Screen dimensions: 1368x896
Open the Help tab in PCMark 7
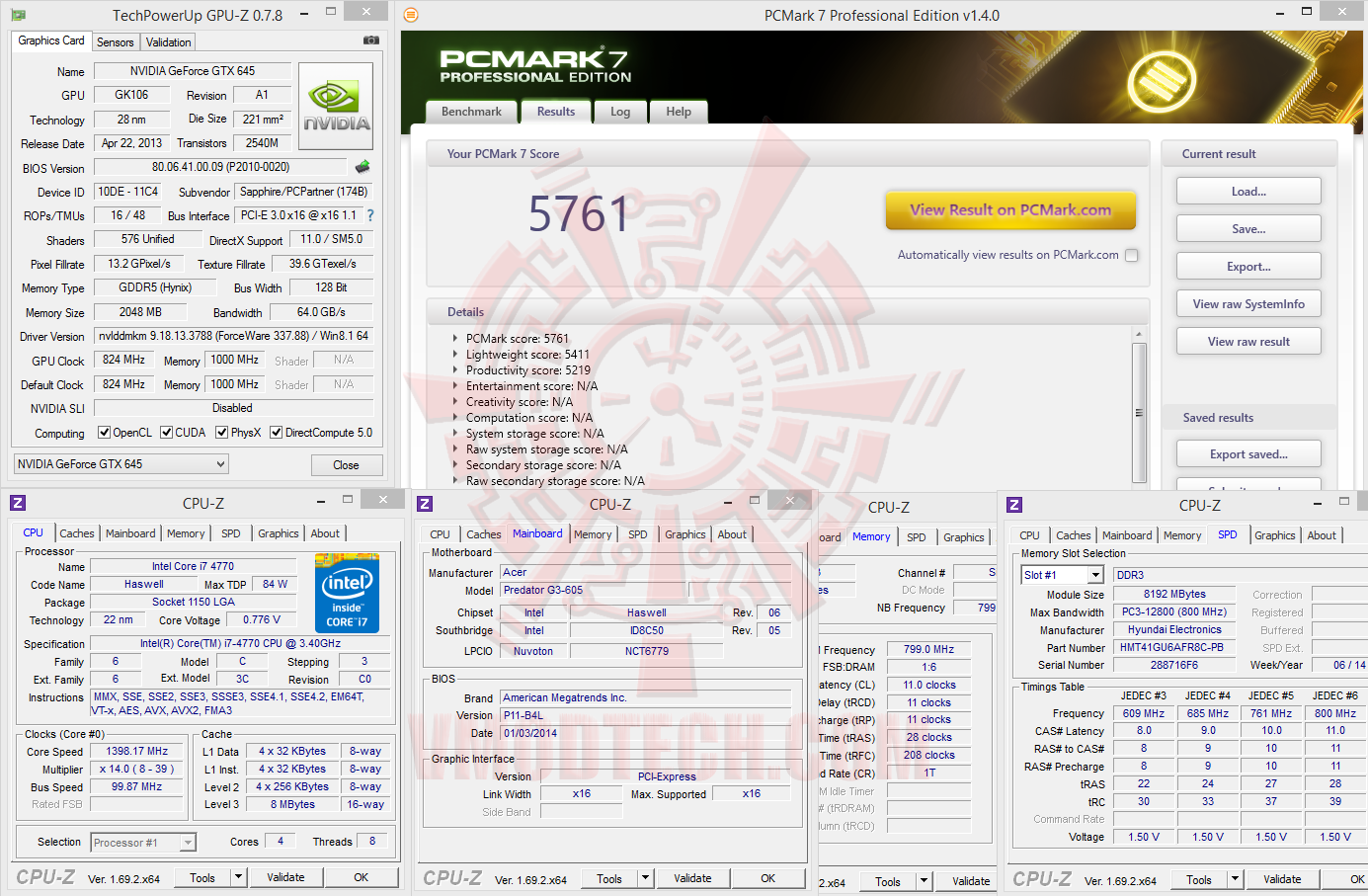(x=679, y=112)
